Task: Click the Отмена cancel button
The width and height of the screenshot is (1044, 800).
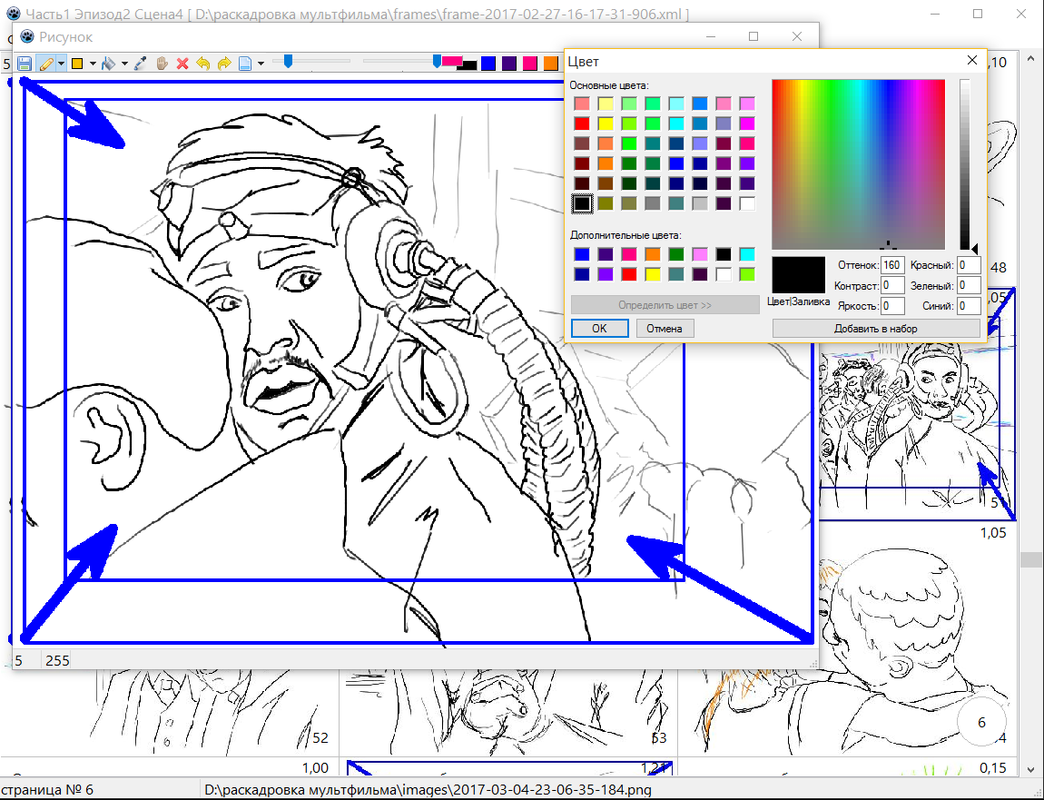Action: tap(664, 328)
